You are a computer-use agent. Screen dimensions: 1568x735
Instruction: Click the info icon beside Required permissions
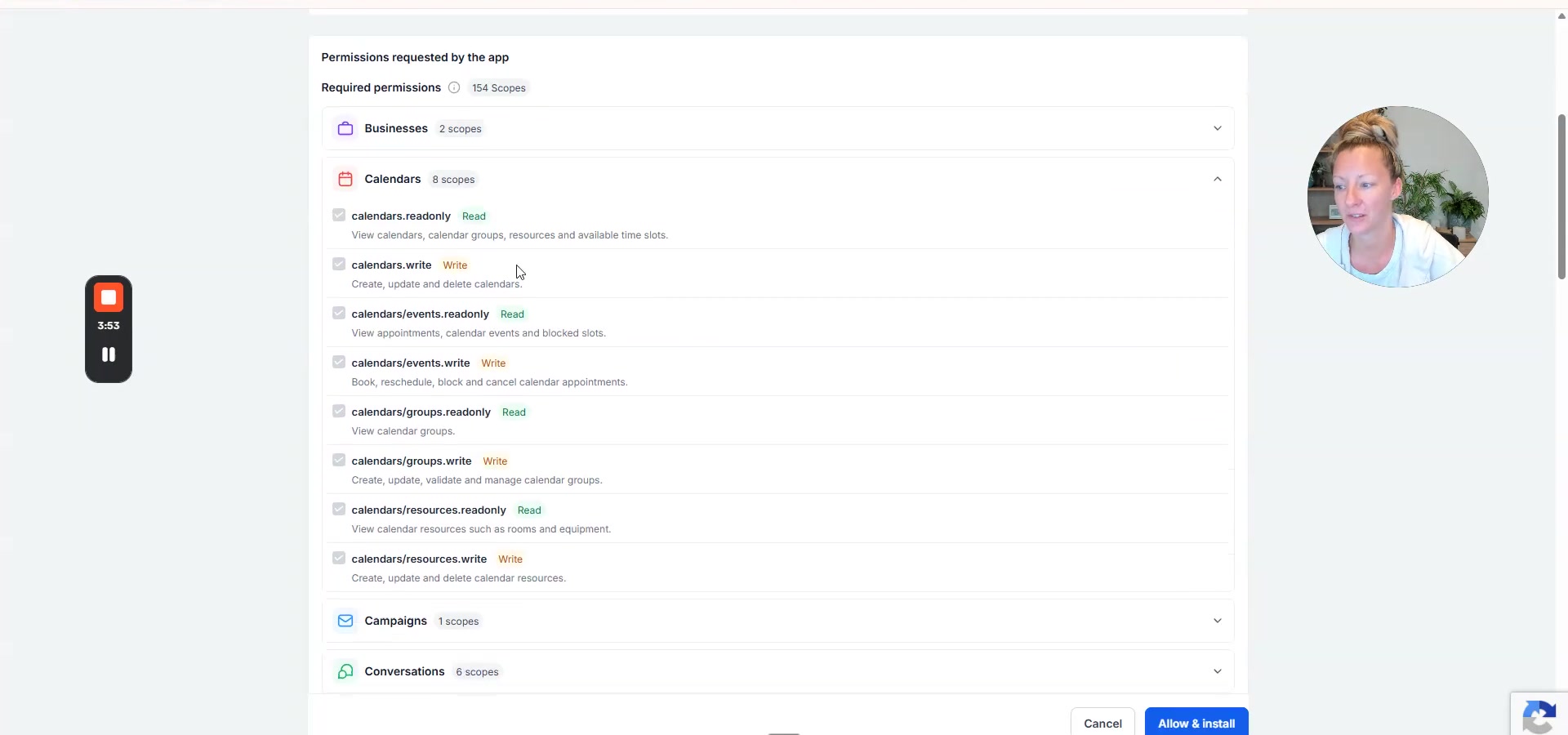[x=454, y=87]
